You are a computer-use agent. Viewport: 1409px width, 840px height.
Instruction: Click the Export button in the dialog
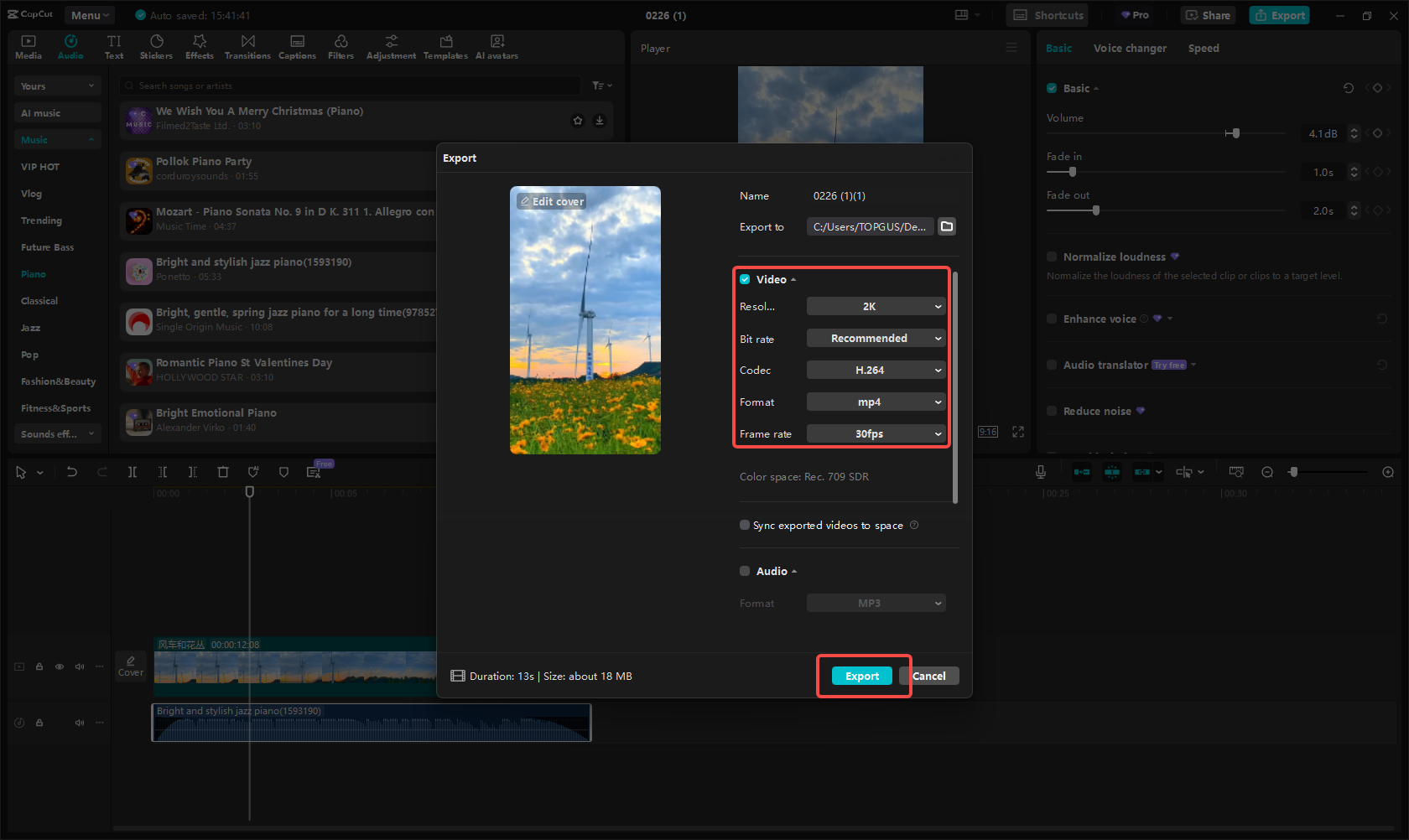point(861,675)
